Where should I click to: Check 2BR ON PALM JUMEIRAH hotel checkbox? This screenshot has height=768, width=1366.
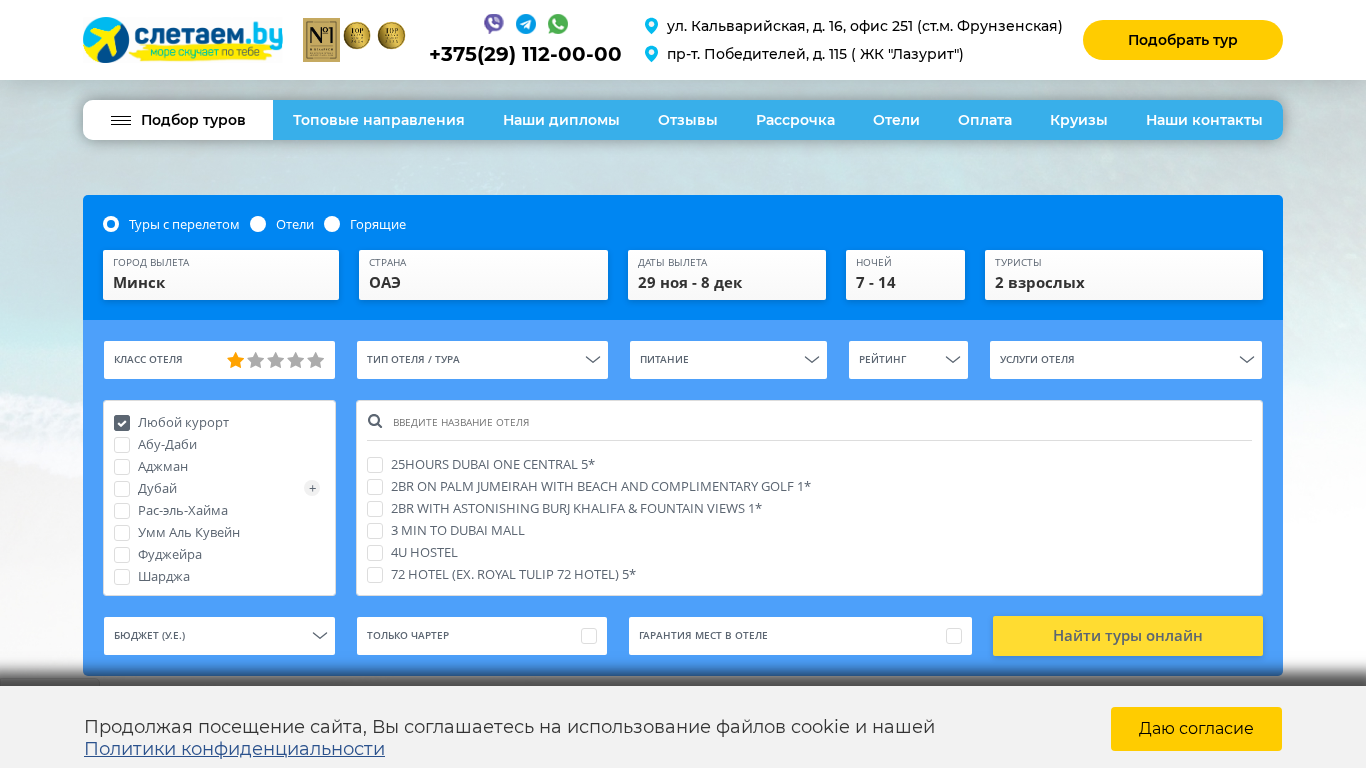click(375, 487)
